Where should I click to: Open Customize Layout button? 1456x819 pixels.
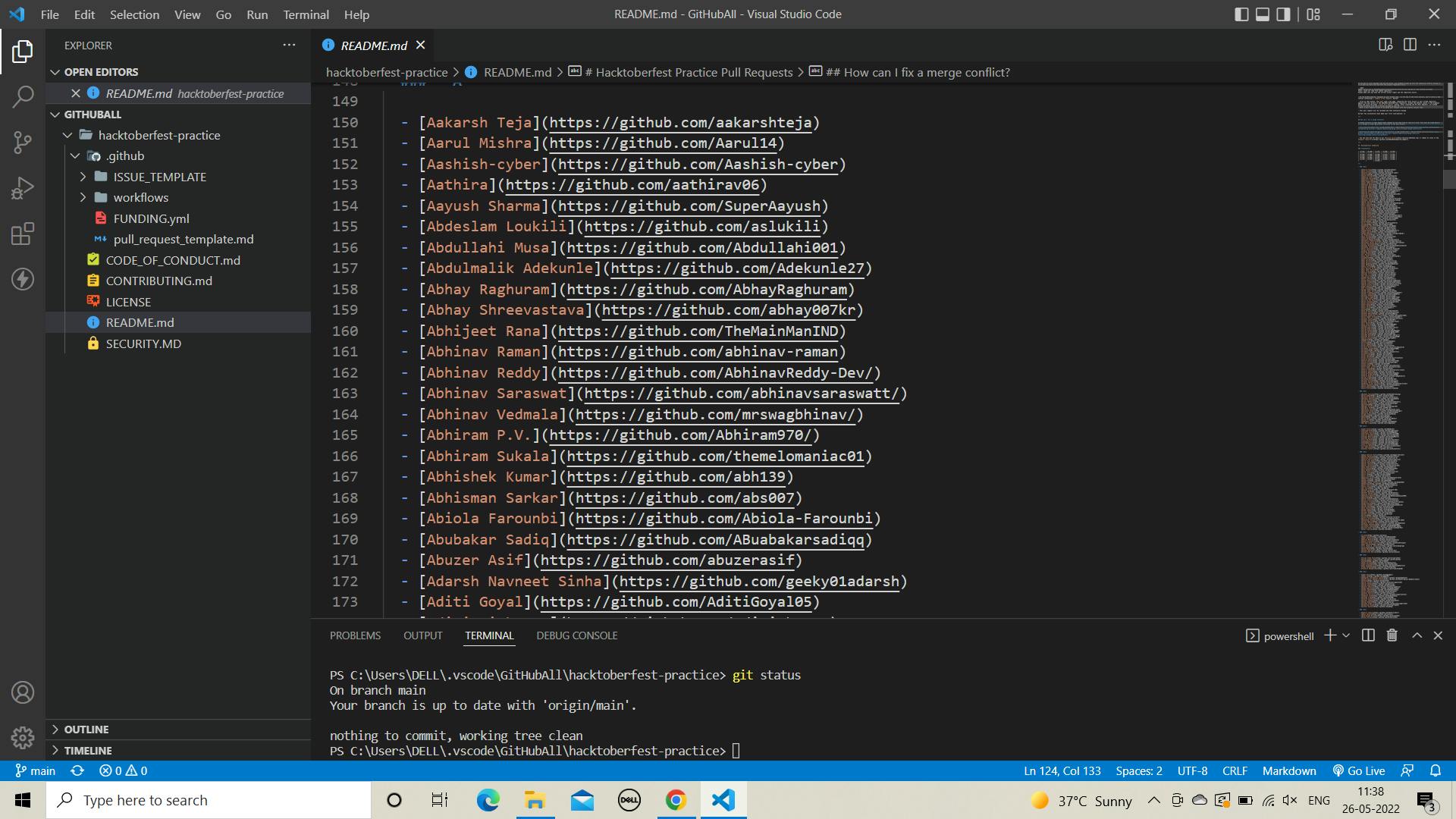pos(1313,14)
